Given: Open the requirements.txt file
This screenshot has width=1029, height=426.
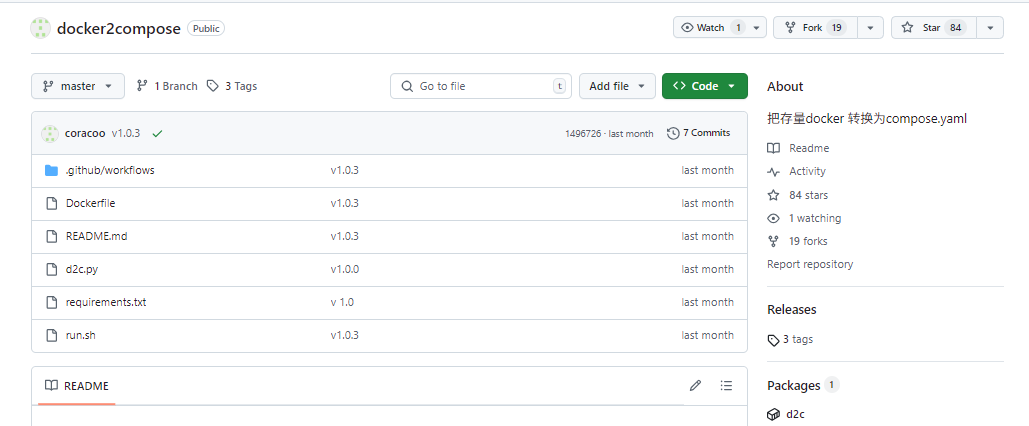Looking at the screenshot, I should tap(106, 302).
